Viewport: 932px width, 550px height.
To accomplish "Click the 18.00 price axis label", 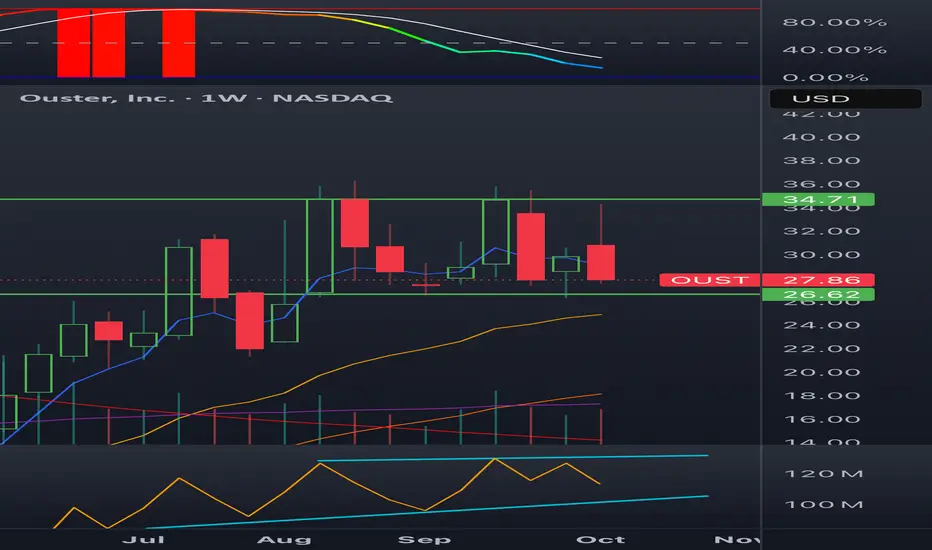I will coord(821,396).
